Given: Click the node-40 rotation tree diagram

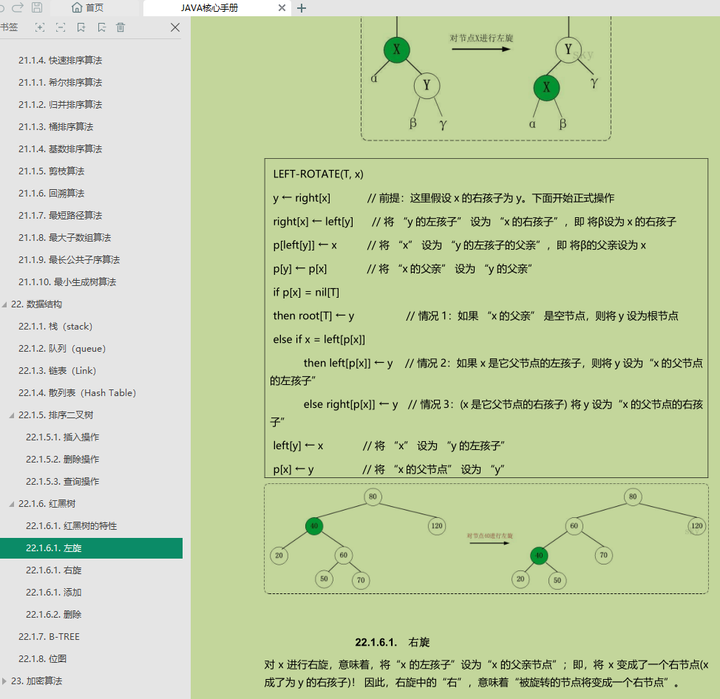Looking at the screenshot, I should tap(486, 539).
